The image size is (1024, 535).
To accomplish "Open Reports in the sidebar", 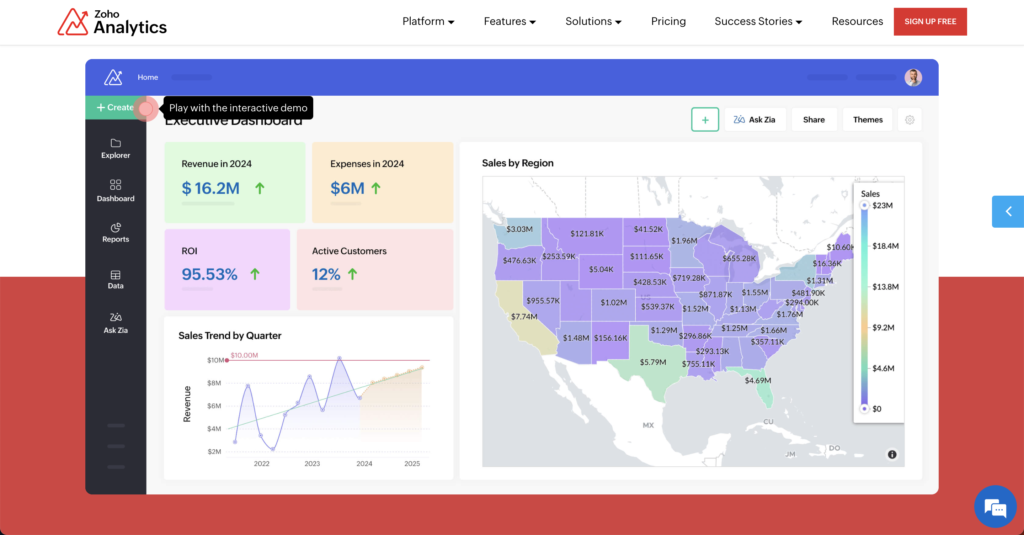I will [x=115, y=232].
